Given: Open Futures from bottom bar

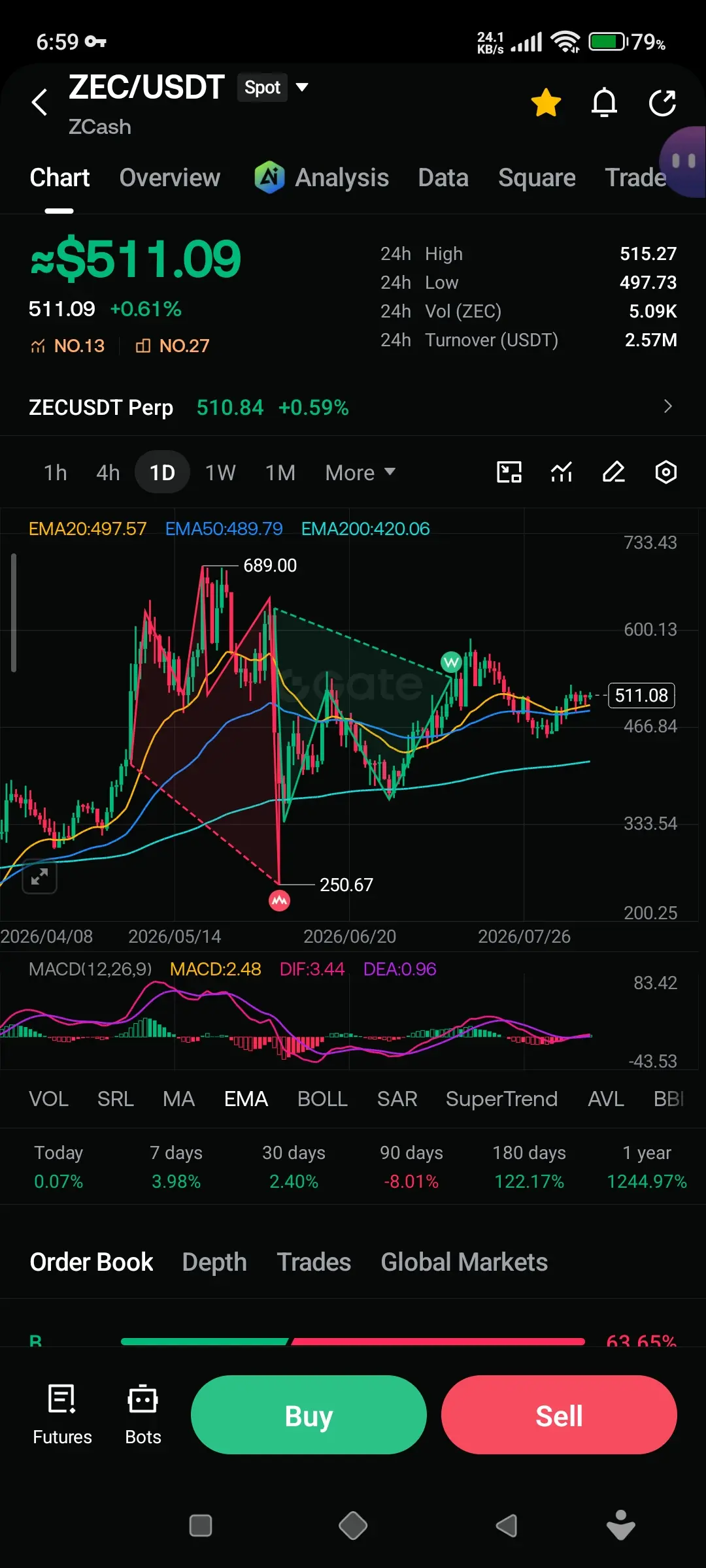Looking at the screenshot, I should coord(62,1414).
